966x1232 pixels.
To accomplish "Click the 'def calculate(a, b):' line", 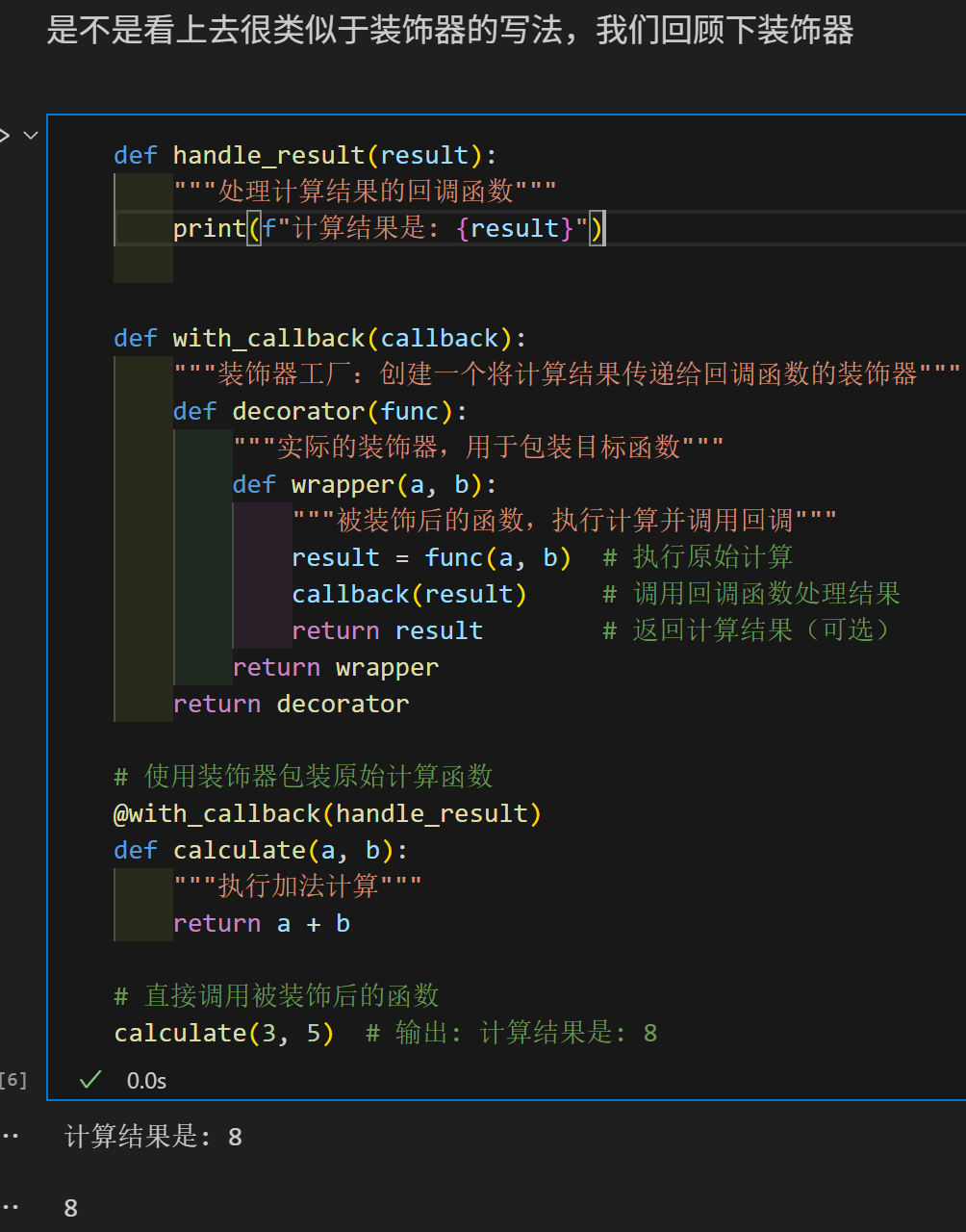I will pos(261,850).
